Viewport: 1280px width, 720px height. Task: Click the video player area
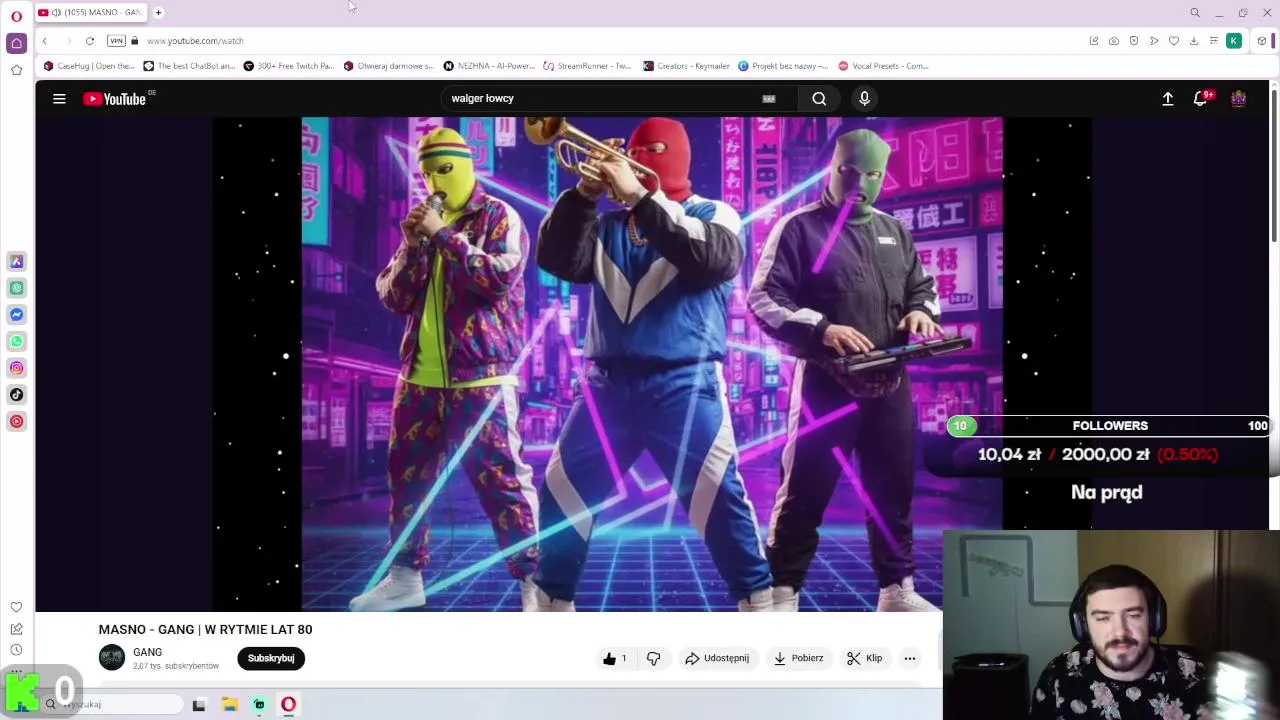[x=652, y=364]
